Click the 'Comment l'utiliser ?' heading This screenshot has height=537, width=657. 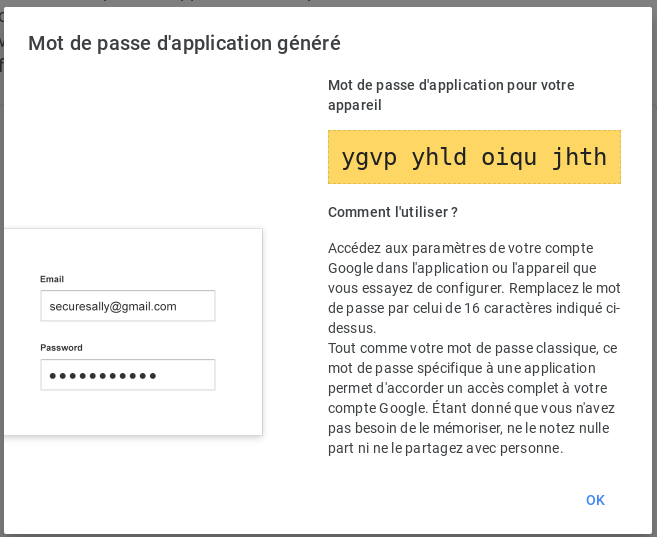393,212
